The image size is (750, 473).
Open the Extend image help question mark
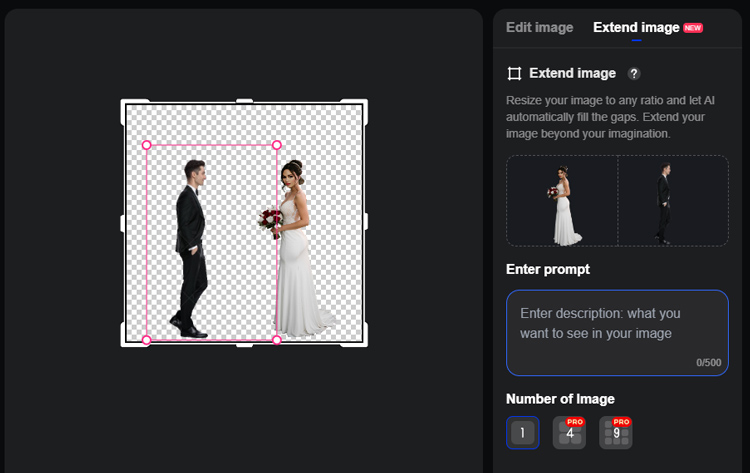[634, 74]
